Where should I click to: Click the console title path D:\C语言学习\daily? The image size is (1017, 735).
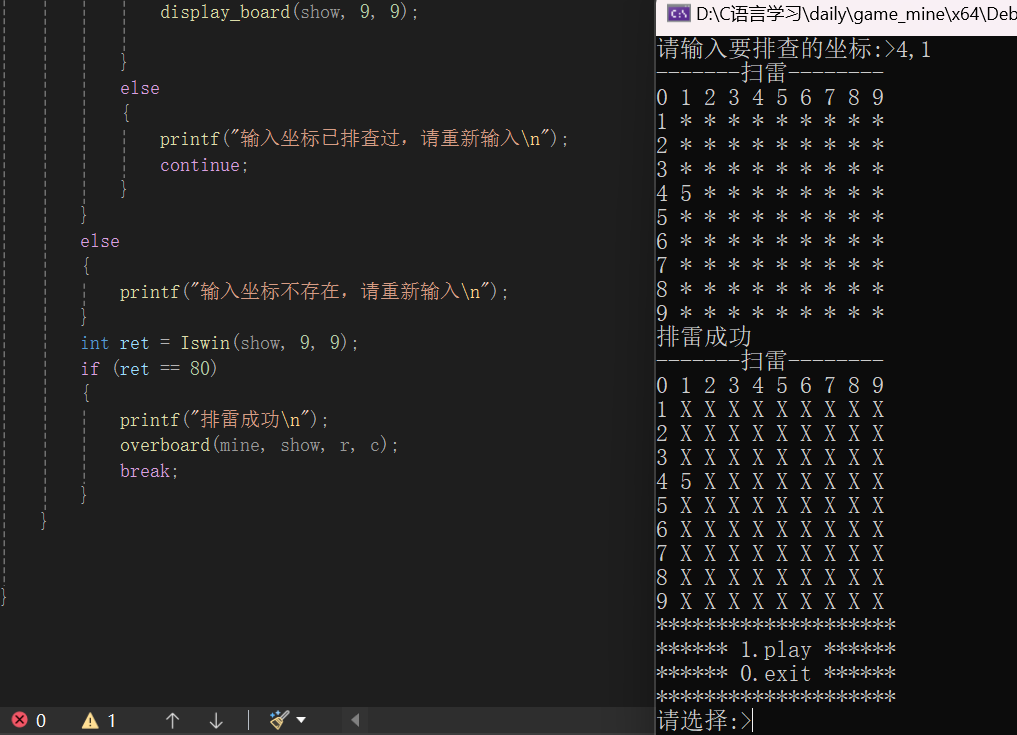tap(855, 14)
